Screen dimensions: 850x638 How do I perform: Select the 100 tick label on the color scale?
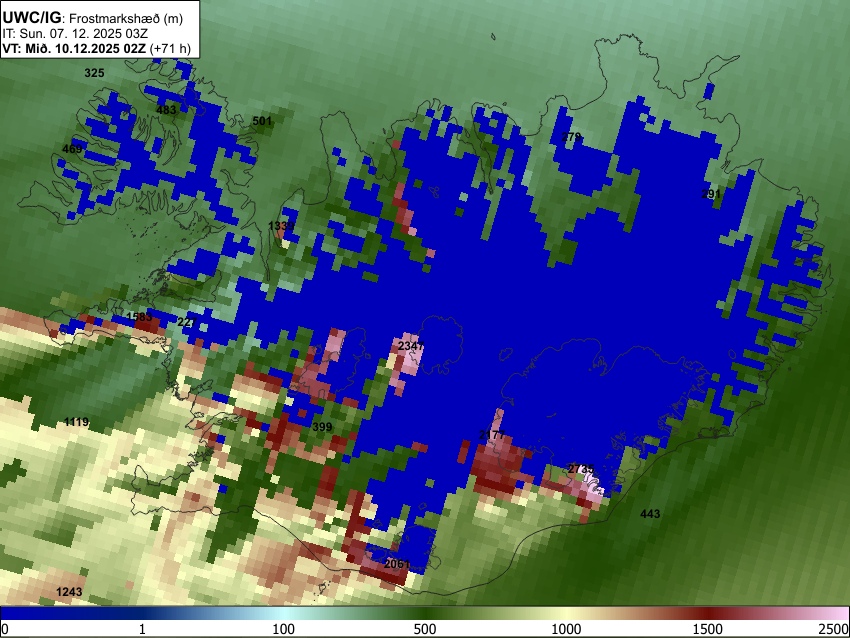click(x=283, y=629)
